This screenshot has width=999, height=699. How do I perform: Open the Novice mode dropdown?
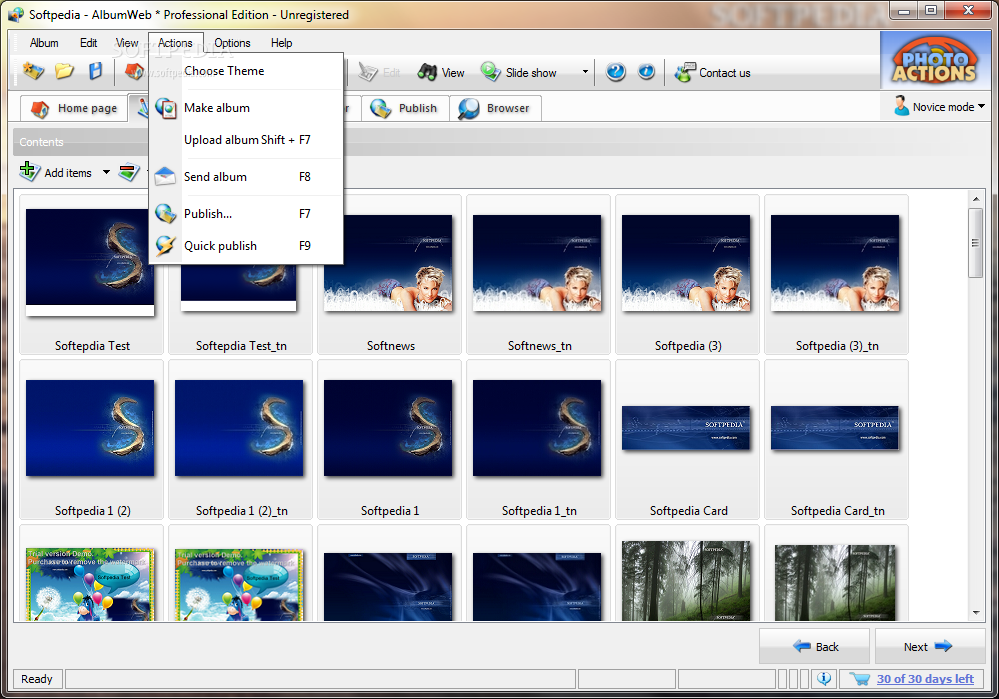coord(938,106)
